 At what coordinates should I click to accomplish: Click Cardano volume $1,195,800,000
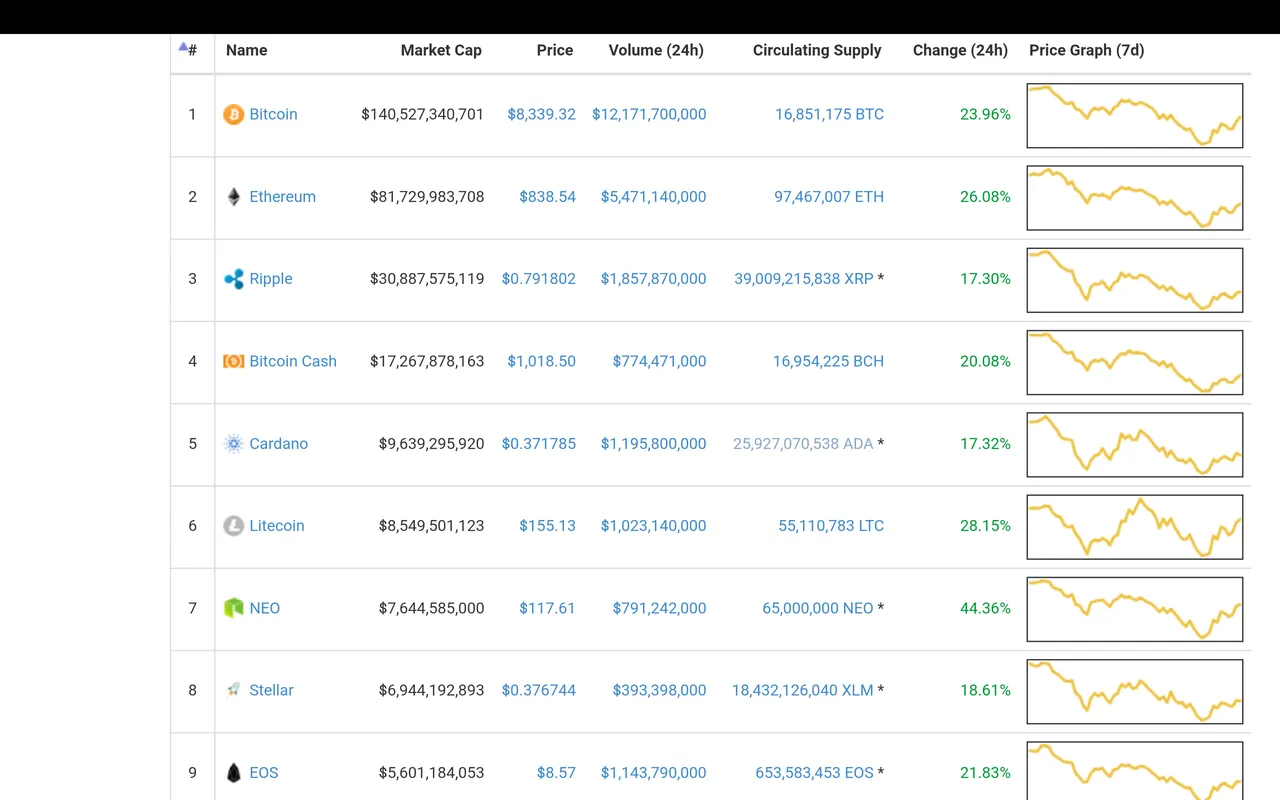(653, 444)
